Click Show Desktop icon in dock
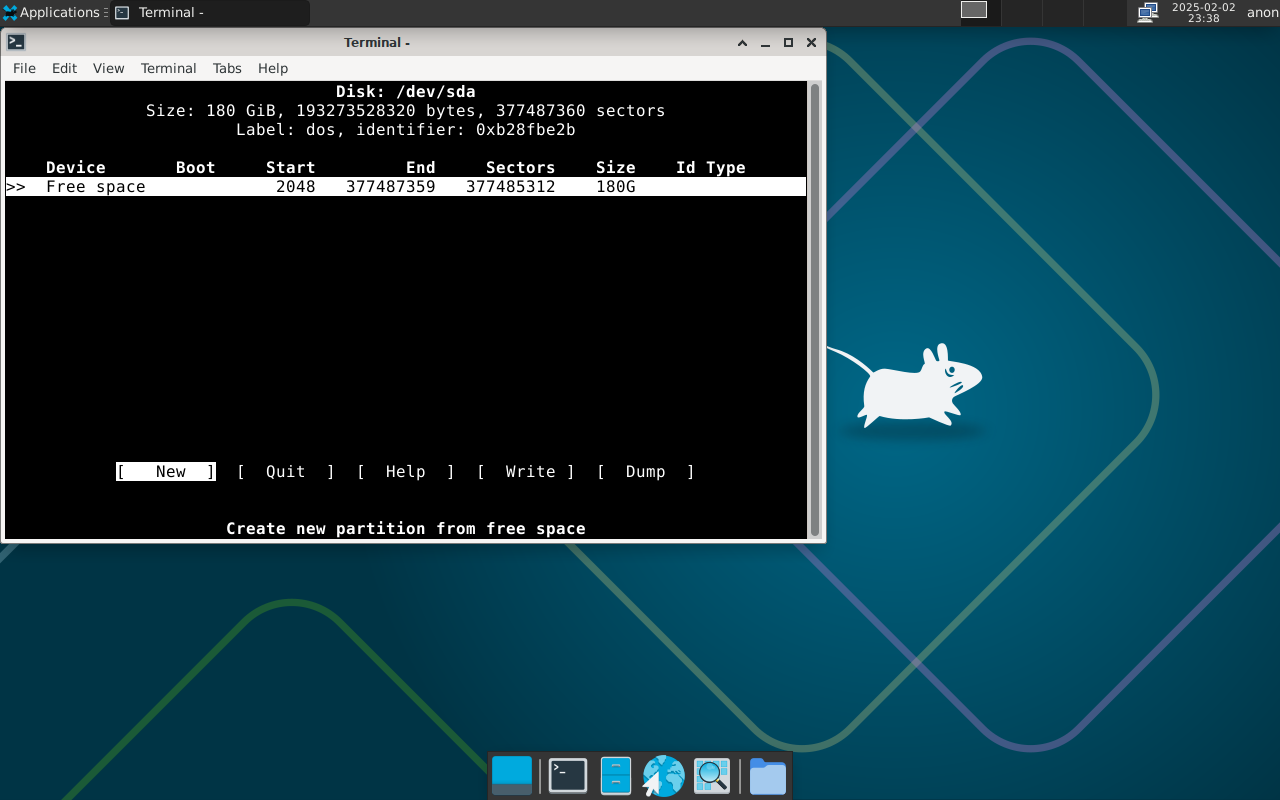Viewport: 1280px width, 800px height. [x=512, y=776]
